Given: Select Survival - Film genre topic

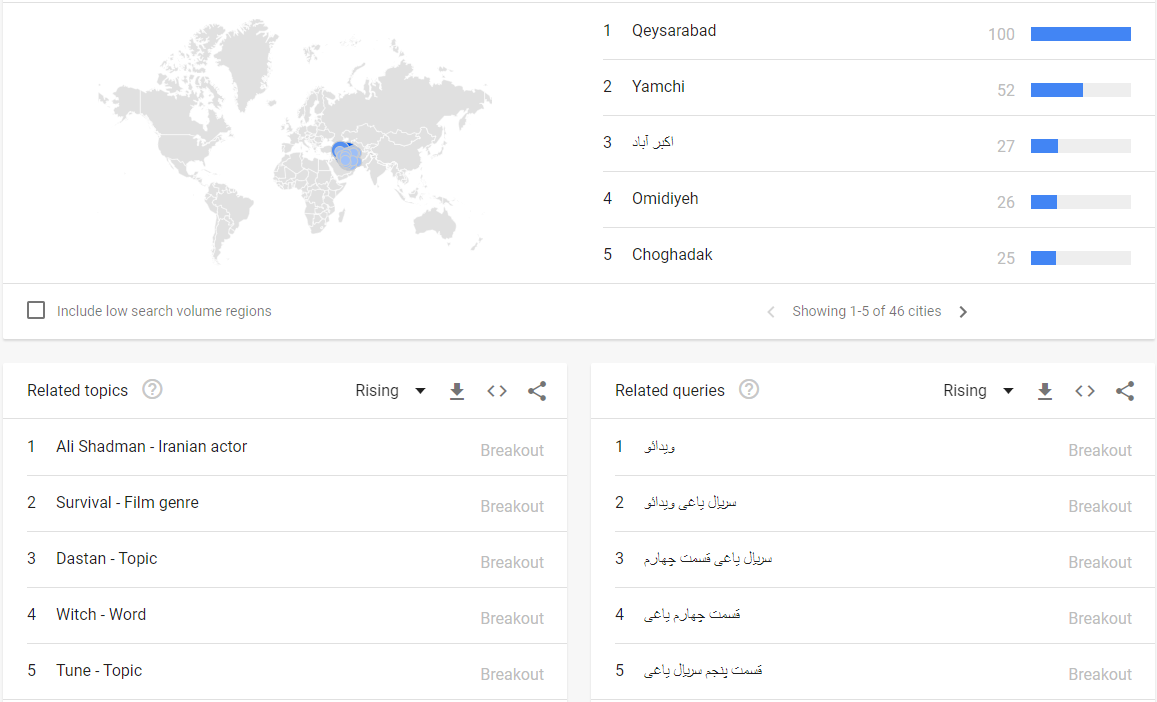Looking at the screenshot, I should click(x=128, y=503).
